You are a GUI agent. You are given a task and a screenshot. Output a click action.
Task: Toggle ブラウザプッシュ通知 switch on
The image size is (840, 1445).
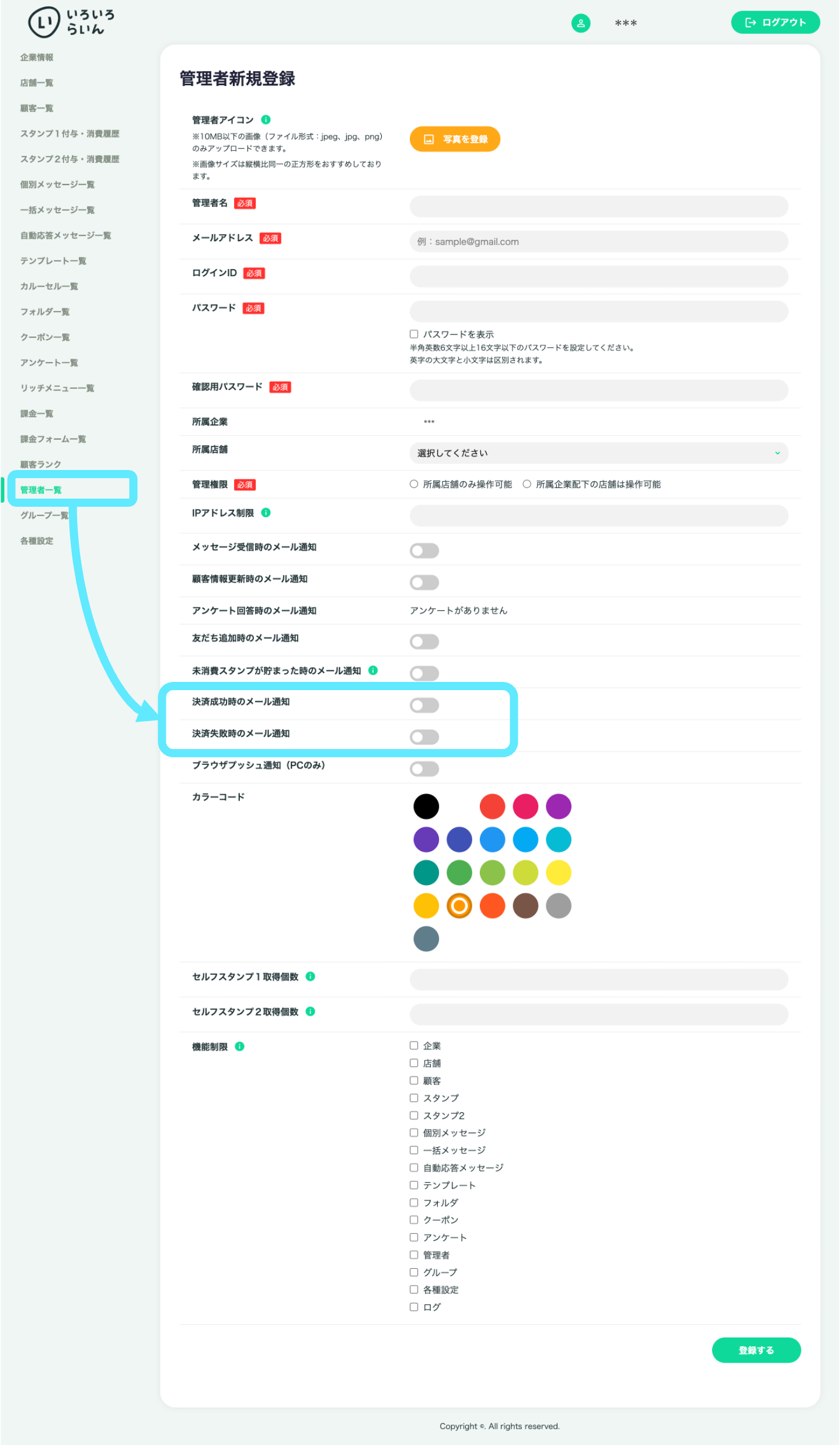[x=424, y=769]
